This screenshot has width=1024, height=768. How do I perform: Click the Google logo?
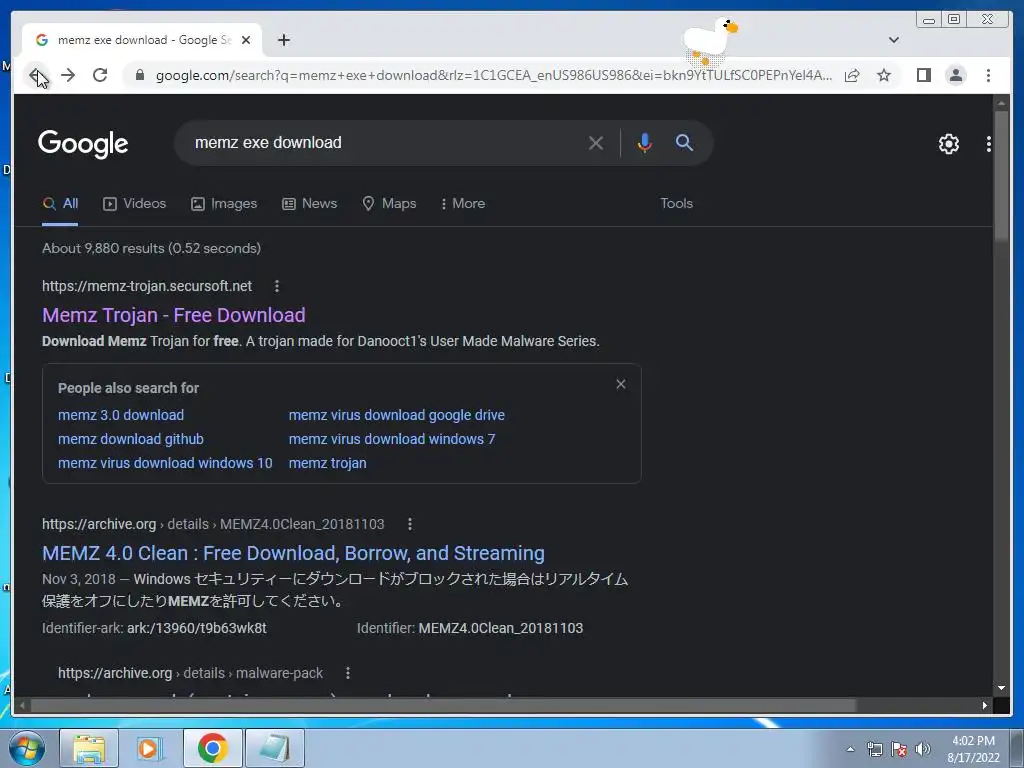coord(83,144)
